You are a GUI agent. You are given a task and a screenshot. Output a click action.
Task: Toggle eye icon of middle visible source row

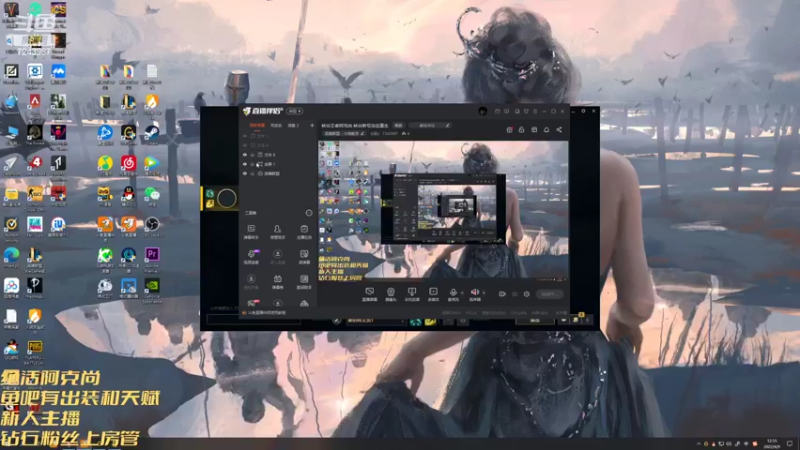(x=245, y=164)
